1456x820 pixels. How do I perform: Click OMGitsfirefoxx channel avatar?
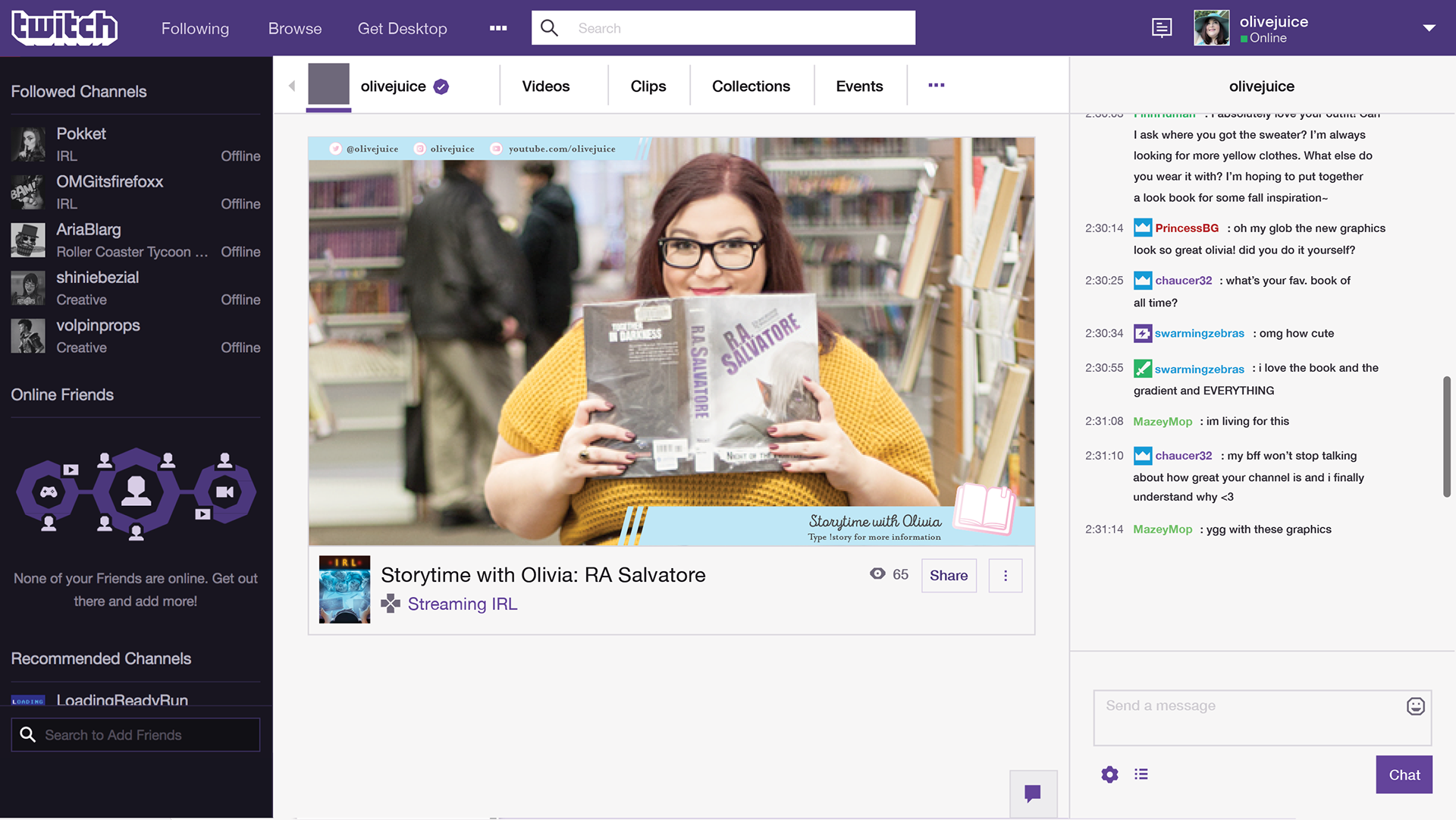(x=28, y=192)
